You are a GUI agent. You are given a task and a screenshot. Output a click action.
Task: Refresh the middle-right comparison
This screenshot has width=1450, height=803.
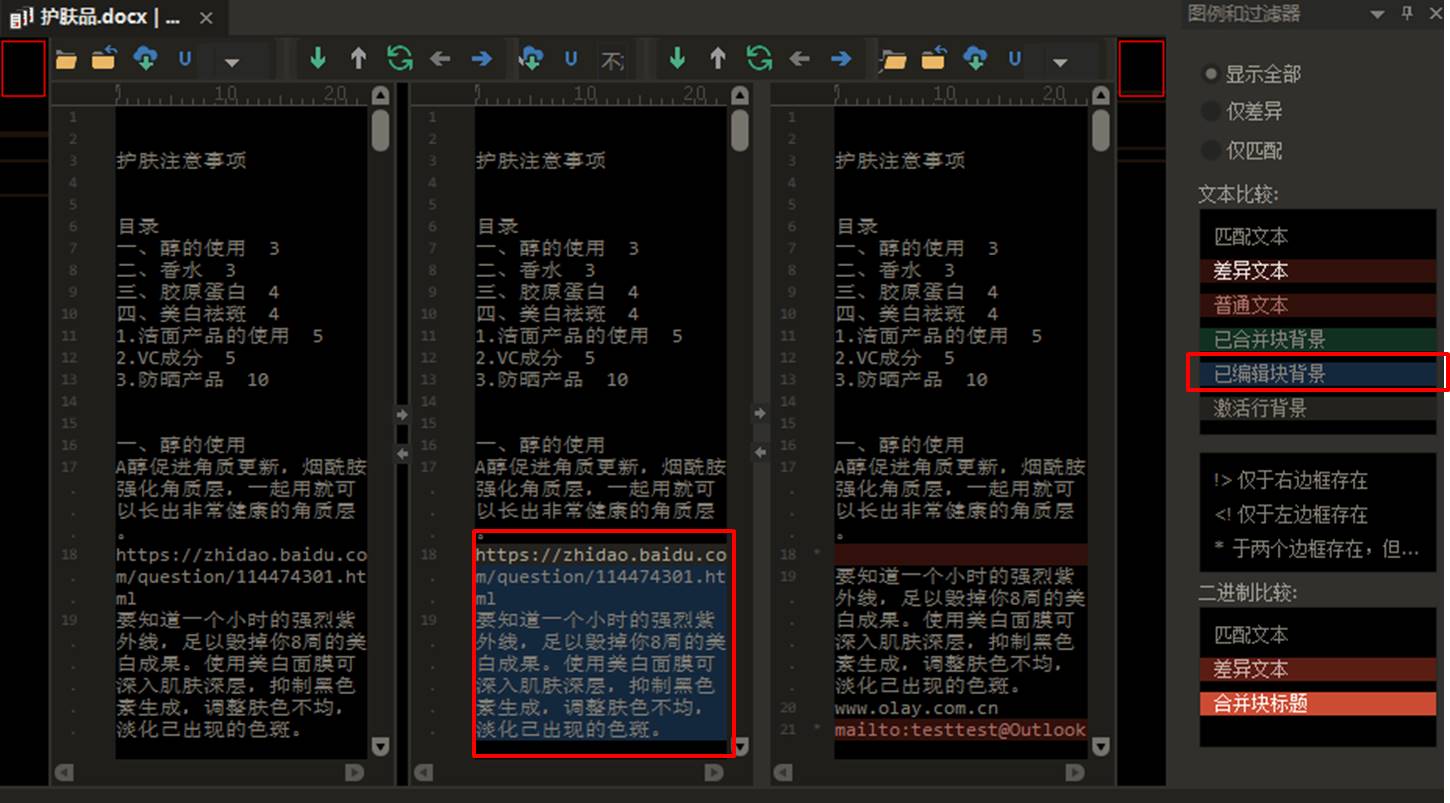pyautogui.click(x=759, y=59)
